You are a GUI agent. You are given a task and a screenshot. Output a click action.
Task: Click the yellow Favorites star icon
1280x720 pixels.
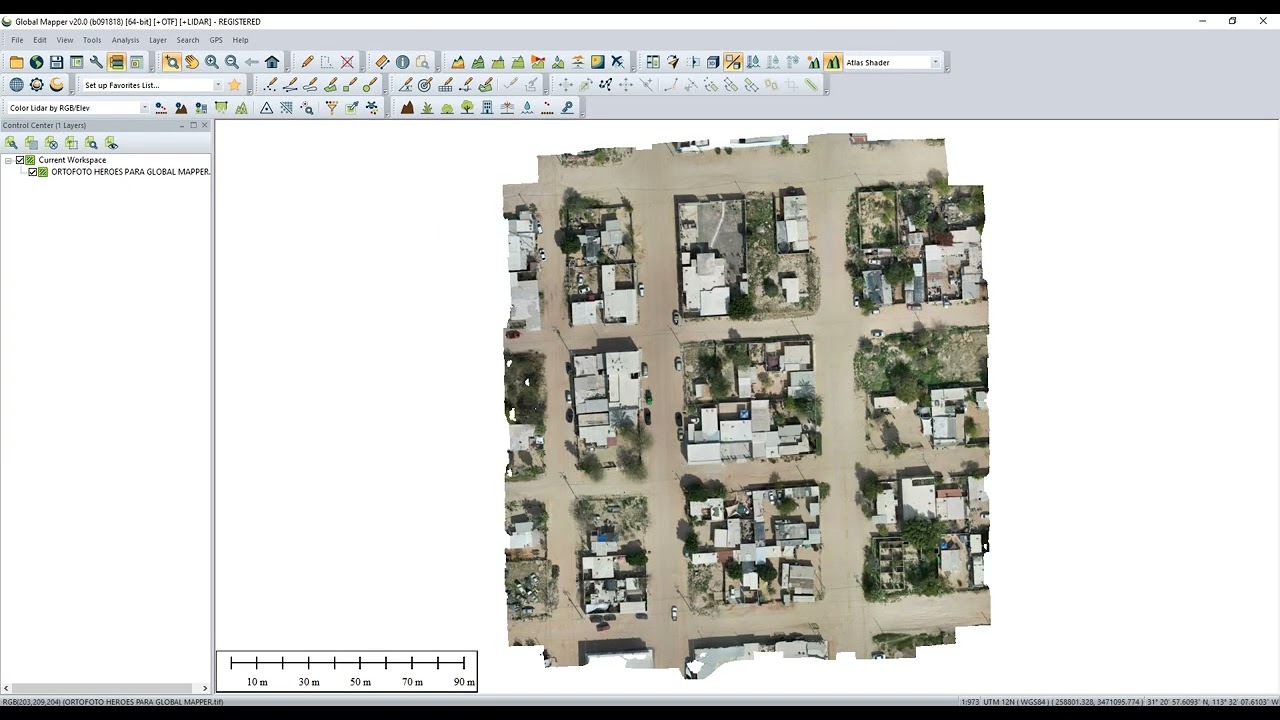click(x=234, y=85)
